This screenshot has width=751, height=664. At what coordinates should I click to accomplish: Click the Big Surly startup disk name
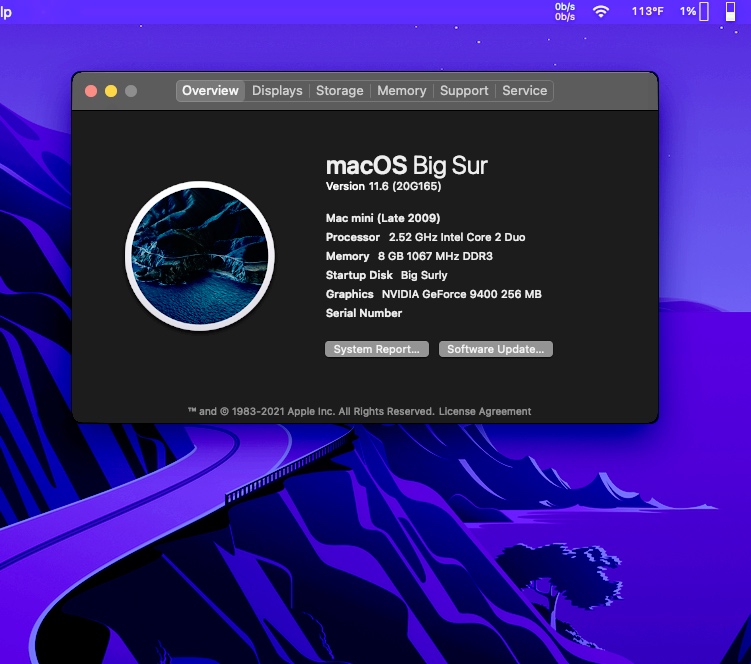tap(424, 275)
